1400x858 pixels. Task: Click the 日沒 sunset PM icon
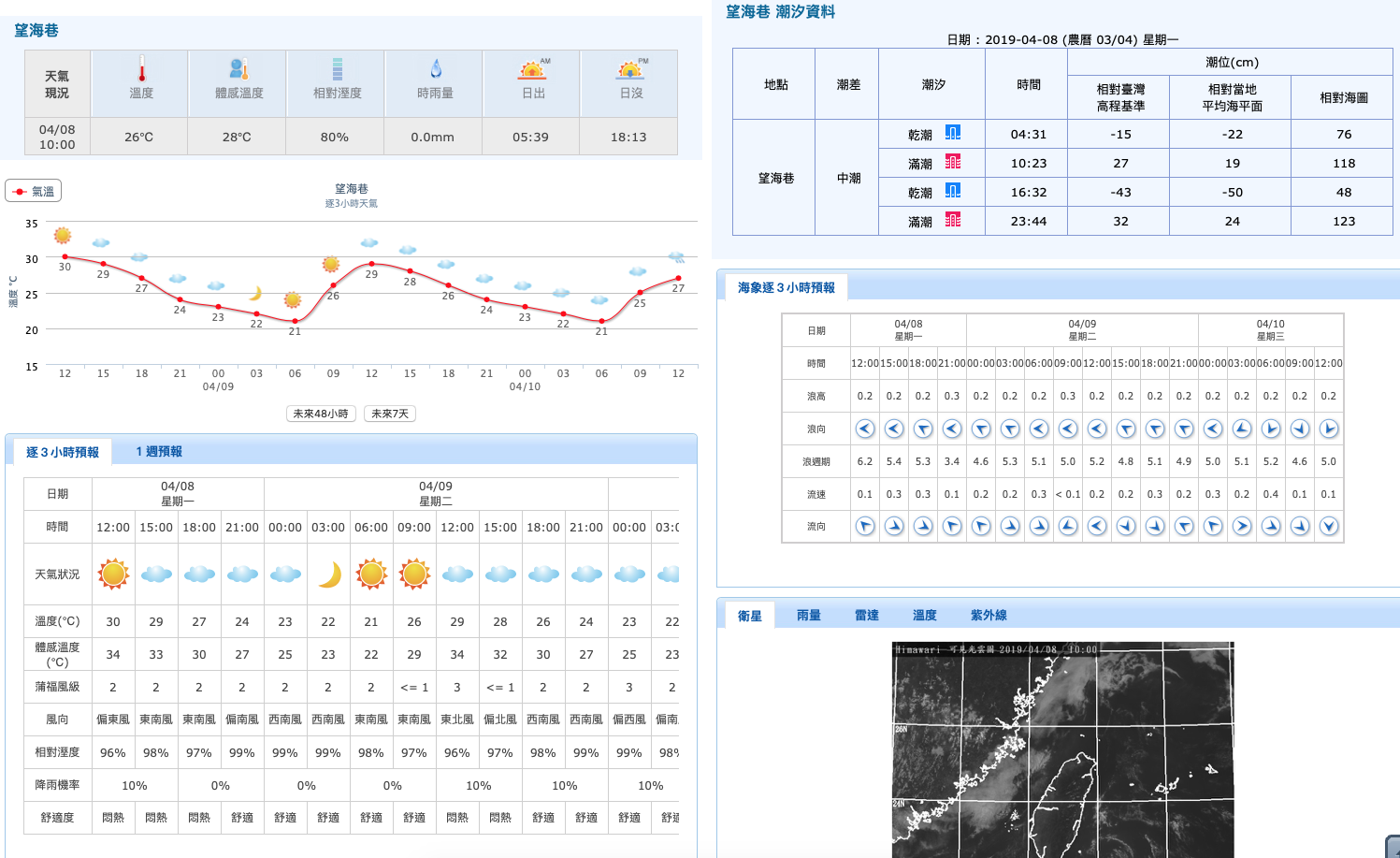632,68
